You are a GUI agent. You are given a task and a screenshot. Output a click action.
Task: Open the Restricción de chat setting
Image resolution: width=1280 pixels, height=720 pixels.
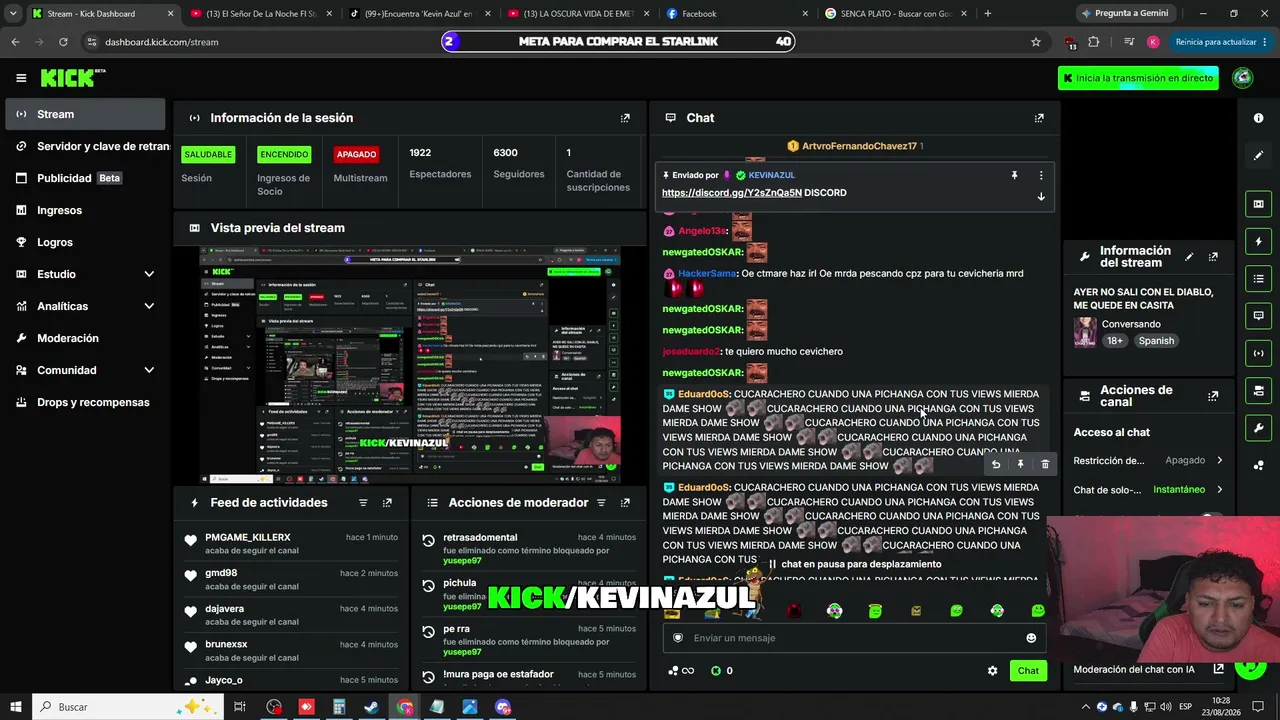(x=1148, y=460)
